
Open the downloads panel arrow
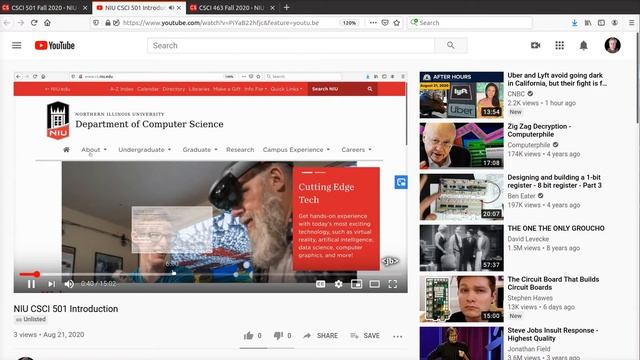coord(574,23)
